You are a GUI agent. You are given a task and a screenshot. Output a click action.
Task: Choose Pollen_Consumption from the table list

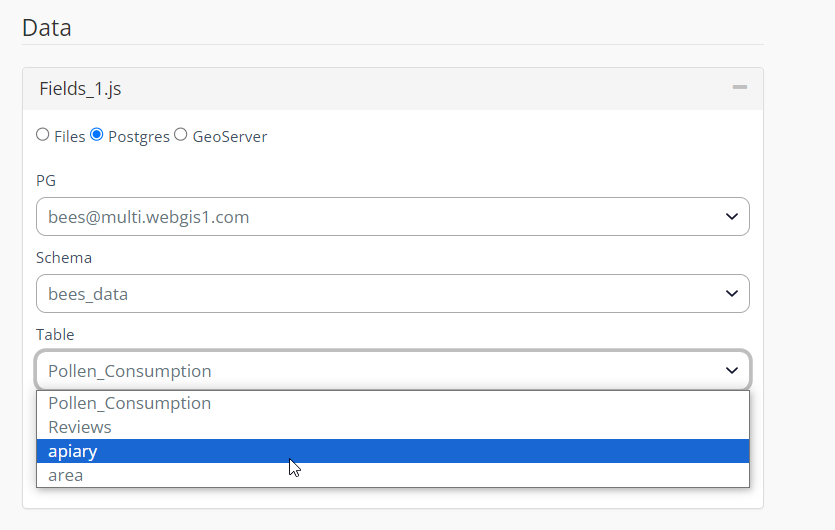(130, 403)
